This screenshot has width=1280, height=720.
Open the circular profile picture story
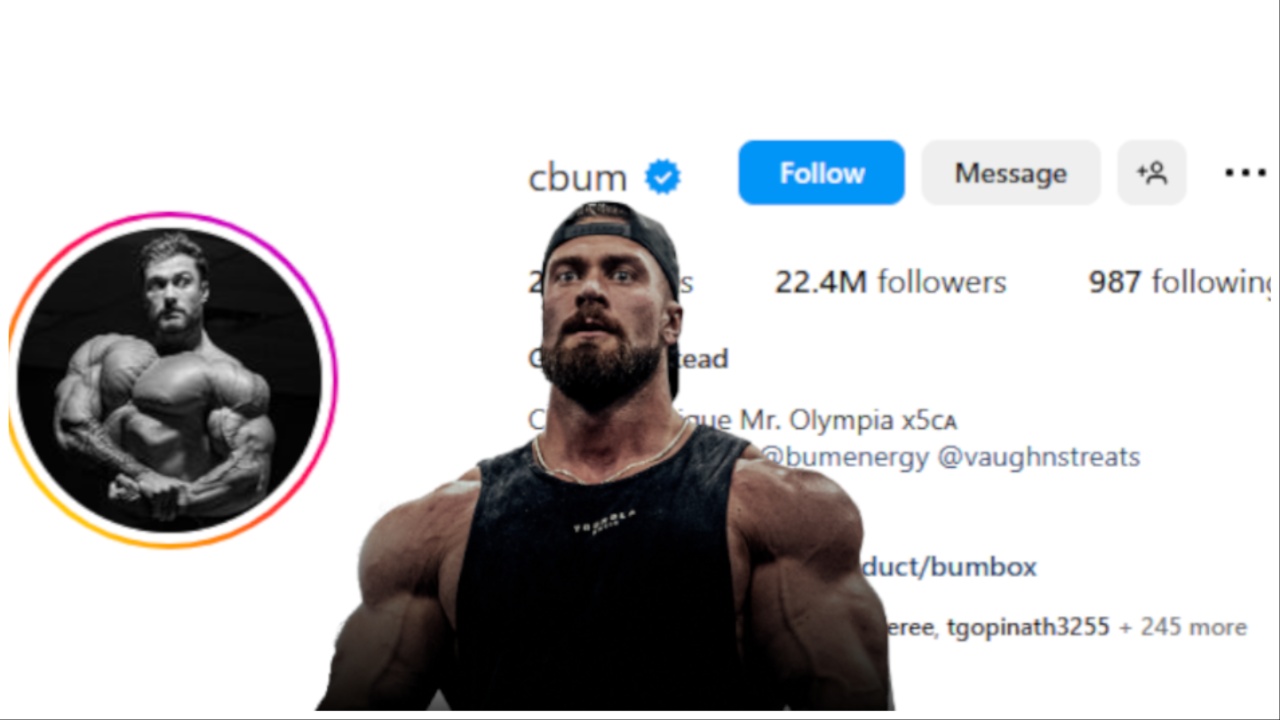coord(170,380)
